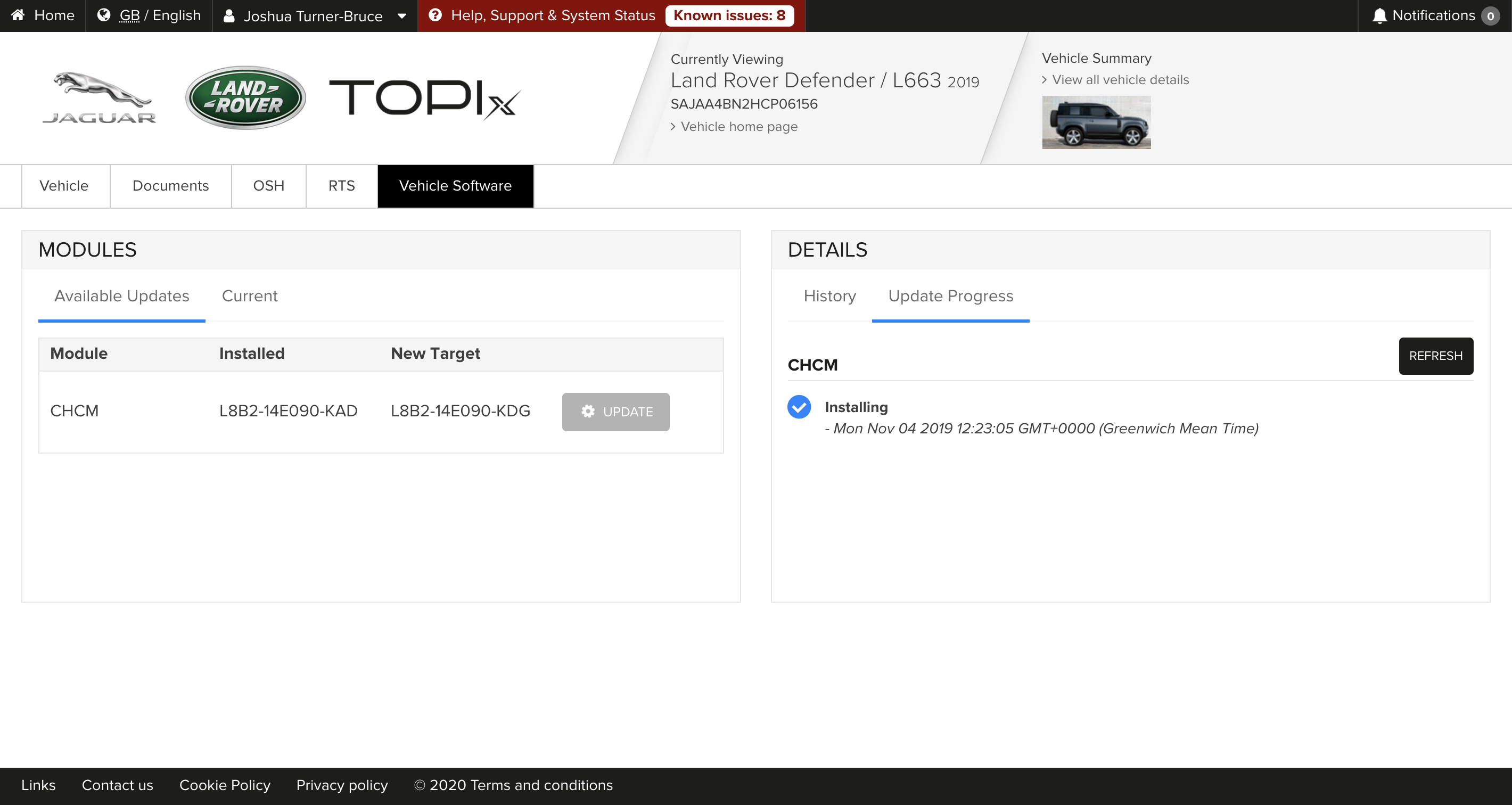1512x805 pixels.
Task: Click the Land Rover Defender / L663 title
Action: (806, 80)
